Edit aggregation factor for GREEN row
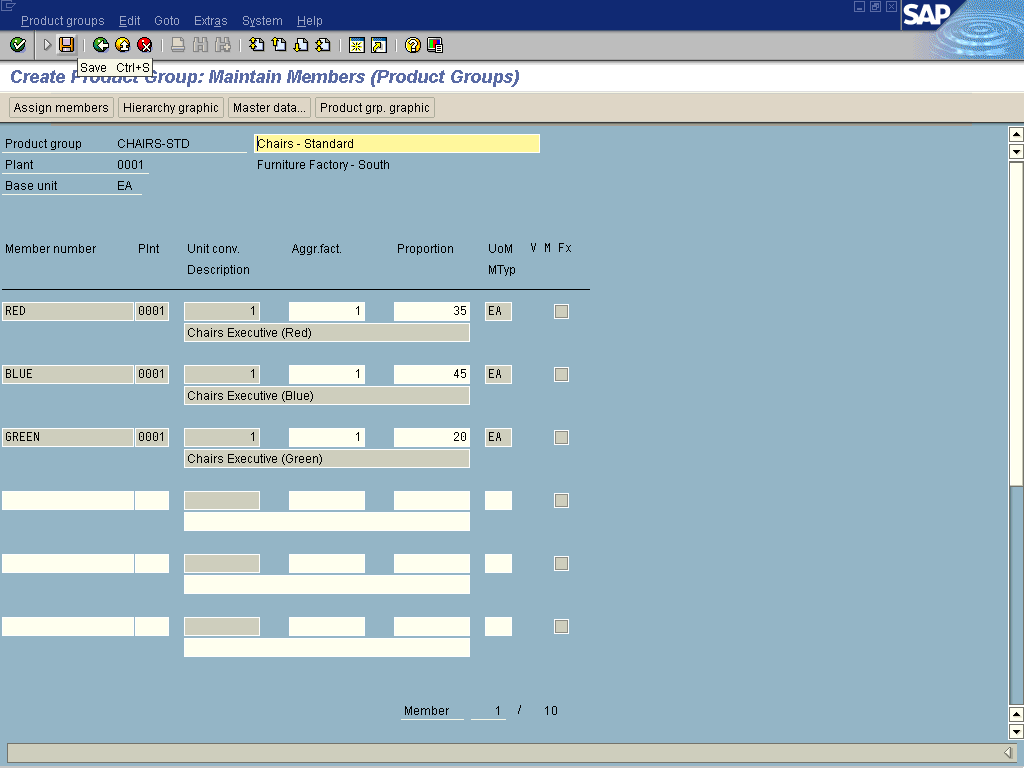The height and width of the screenshot is (768, 1024). (327, 437)
